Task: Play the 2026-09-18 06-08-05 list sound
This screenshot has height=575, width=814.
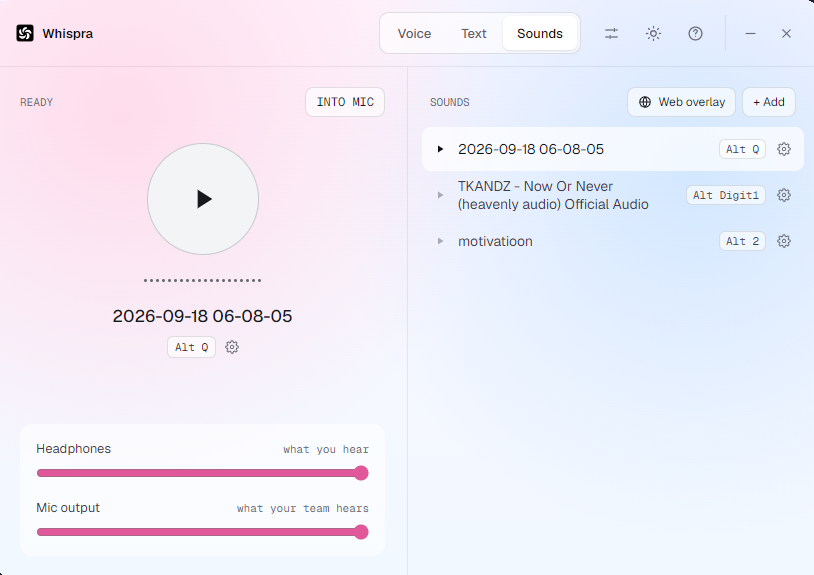Action: [x=440, y=149]
